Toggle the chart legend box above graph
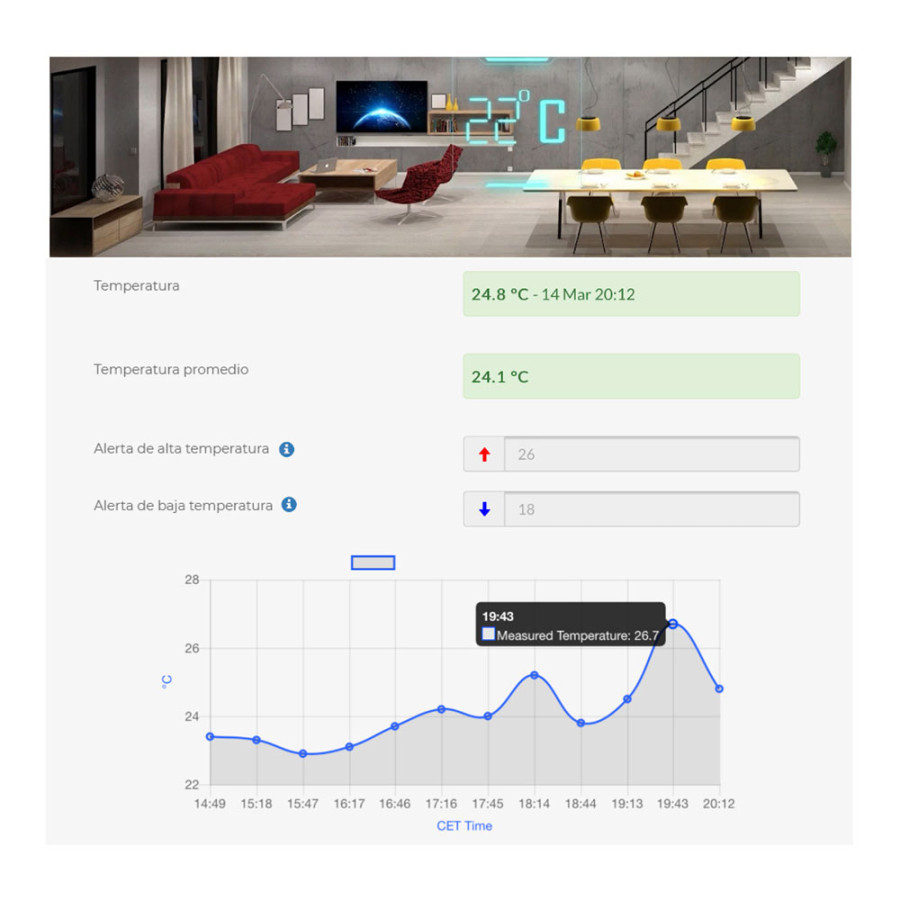This screenshot has height=900, width=900. [373, 563]
